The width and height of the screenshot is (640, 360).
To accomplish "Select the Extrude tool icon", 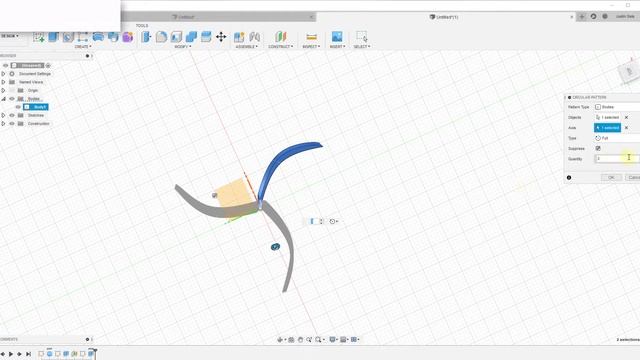I will 53,37.
